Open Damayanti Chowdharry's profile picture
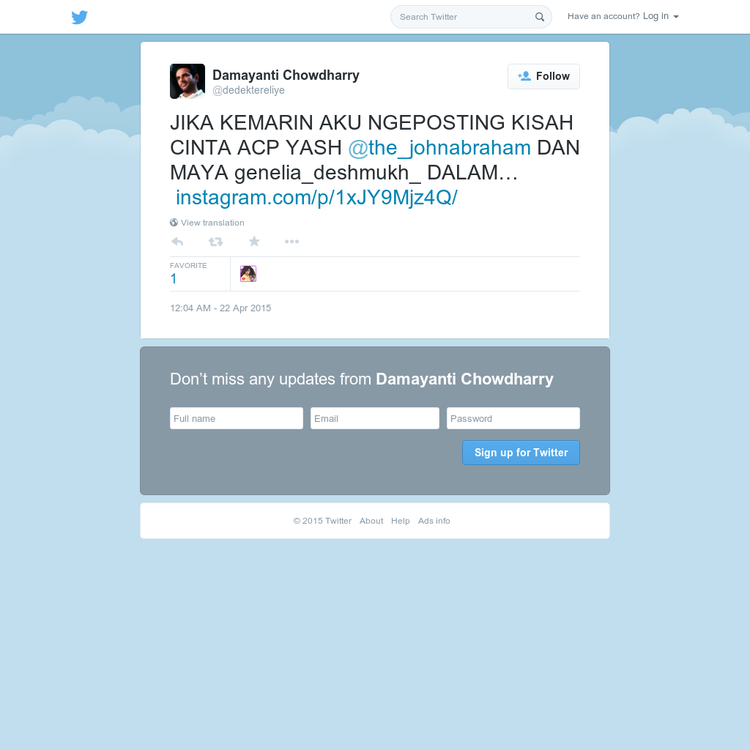 (x=188, y=81)
